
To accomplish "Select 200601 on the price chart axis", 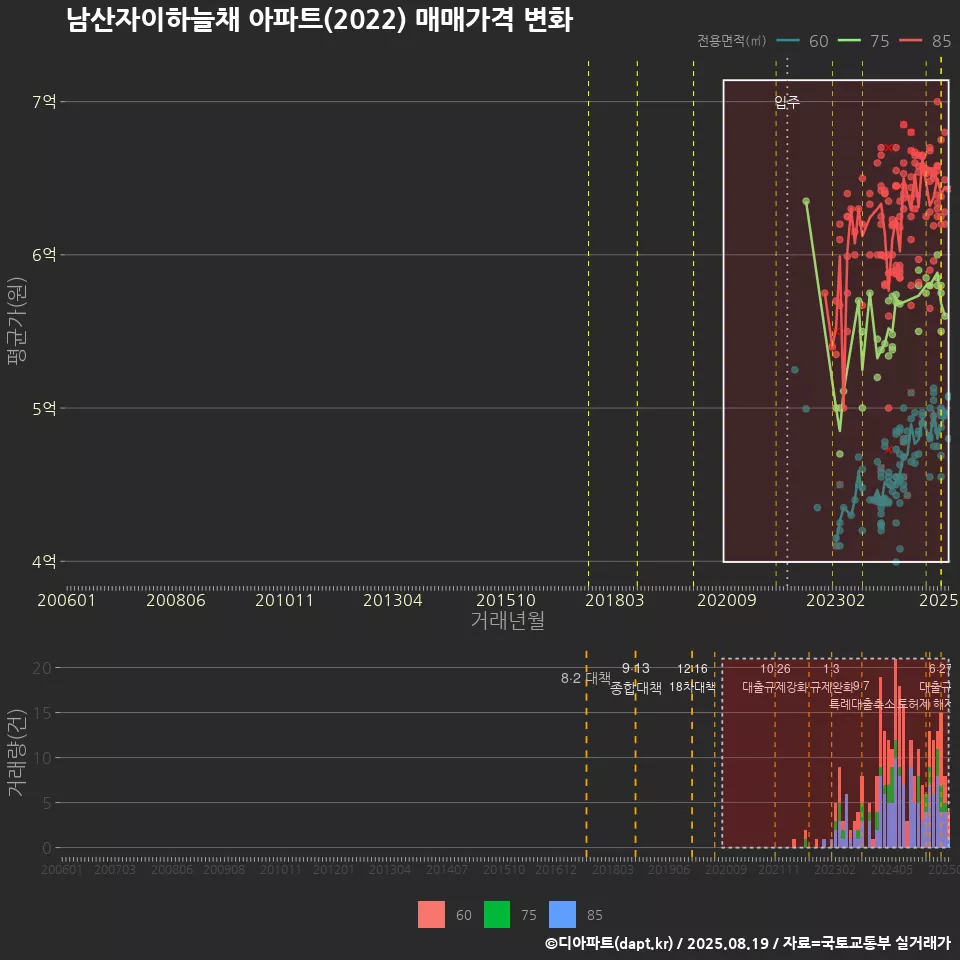I will [67, 600].
